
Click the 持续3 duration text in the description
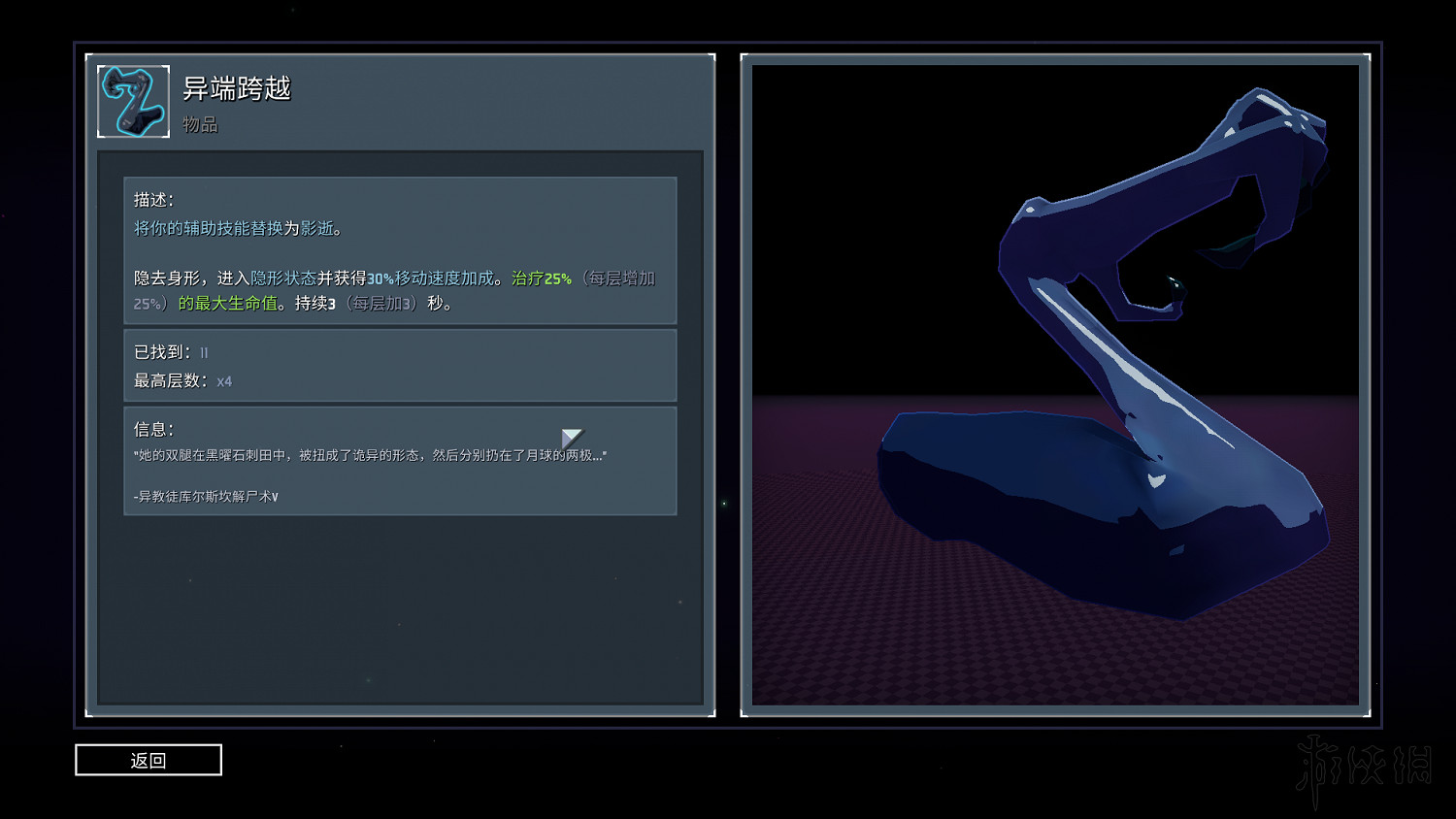[x=315, y=304]
